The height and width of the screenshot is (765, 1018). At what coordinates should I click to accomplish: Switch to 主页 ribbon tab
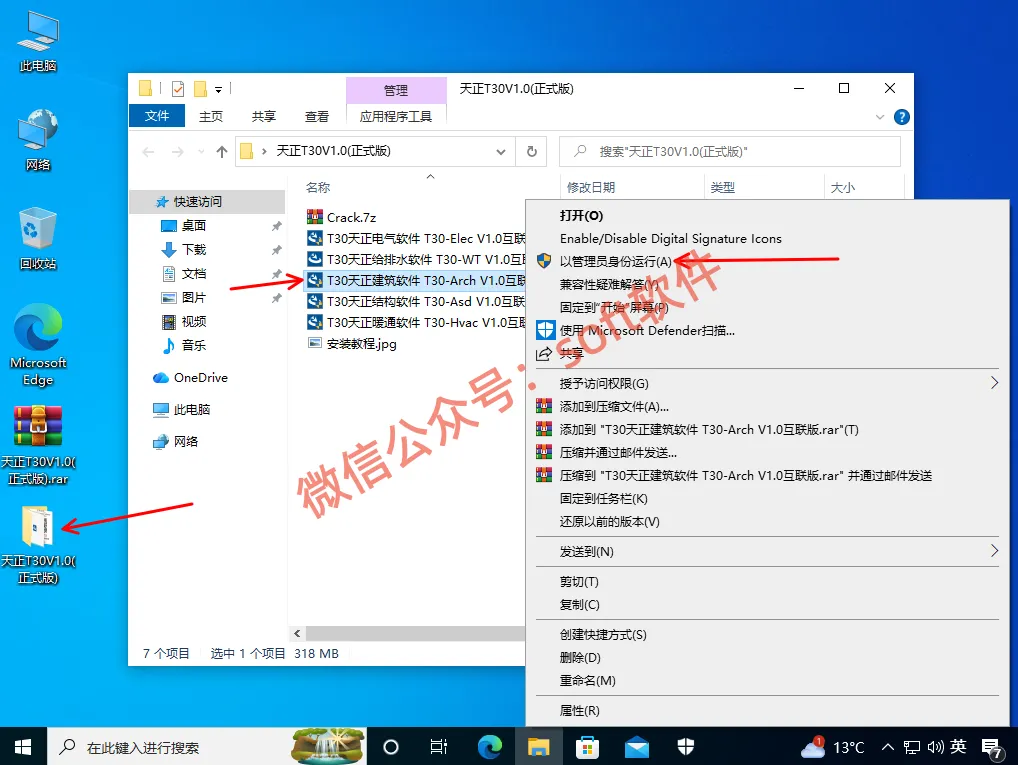click(x=210, y=116)
